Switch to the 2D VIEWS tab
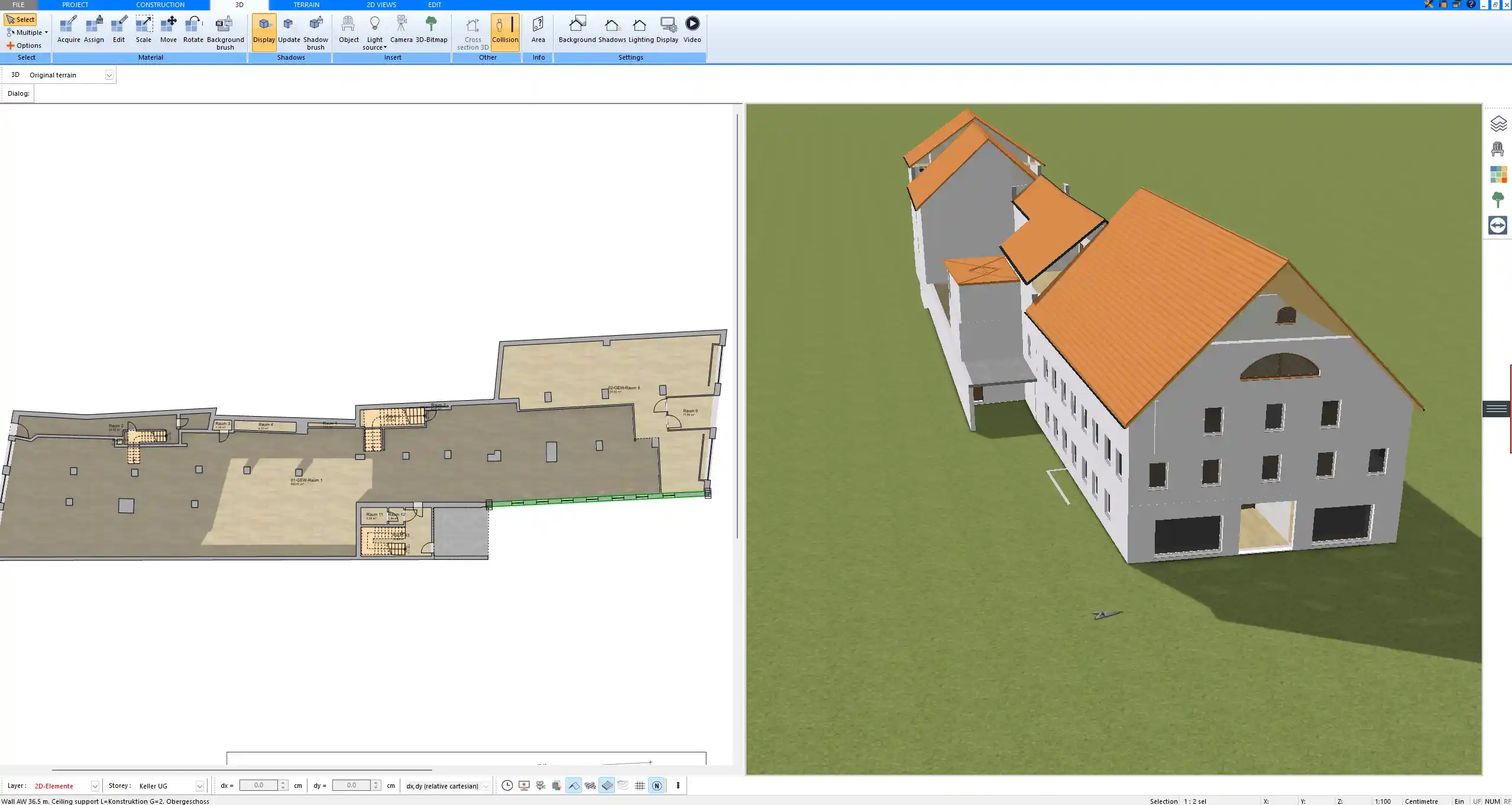This screenshot has width=1512, height=805. [x=381, y=5]
